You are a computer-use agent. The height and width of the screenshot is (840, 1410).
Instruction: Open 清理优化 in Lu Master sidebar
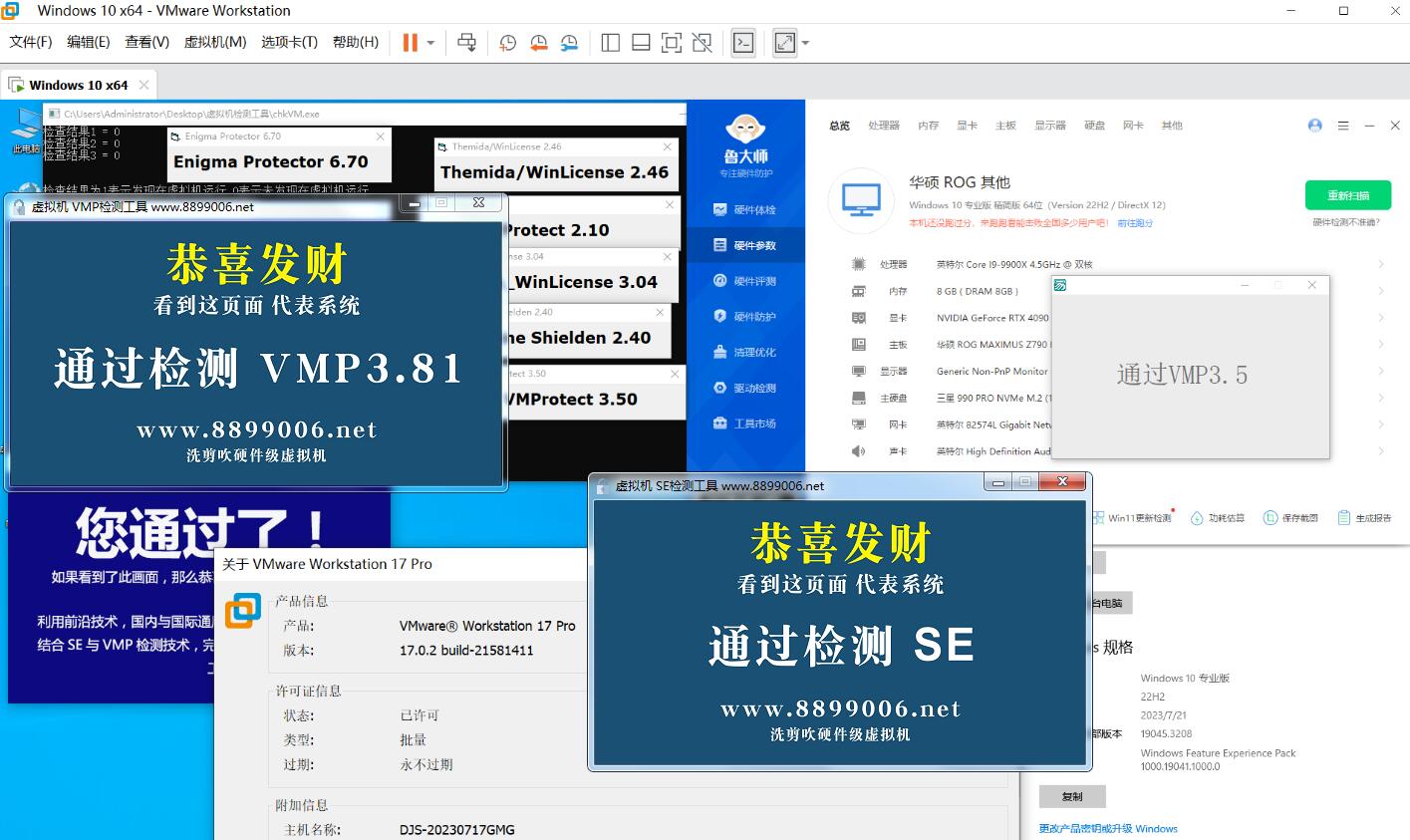(745, 352)
